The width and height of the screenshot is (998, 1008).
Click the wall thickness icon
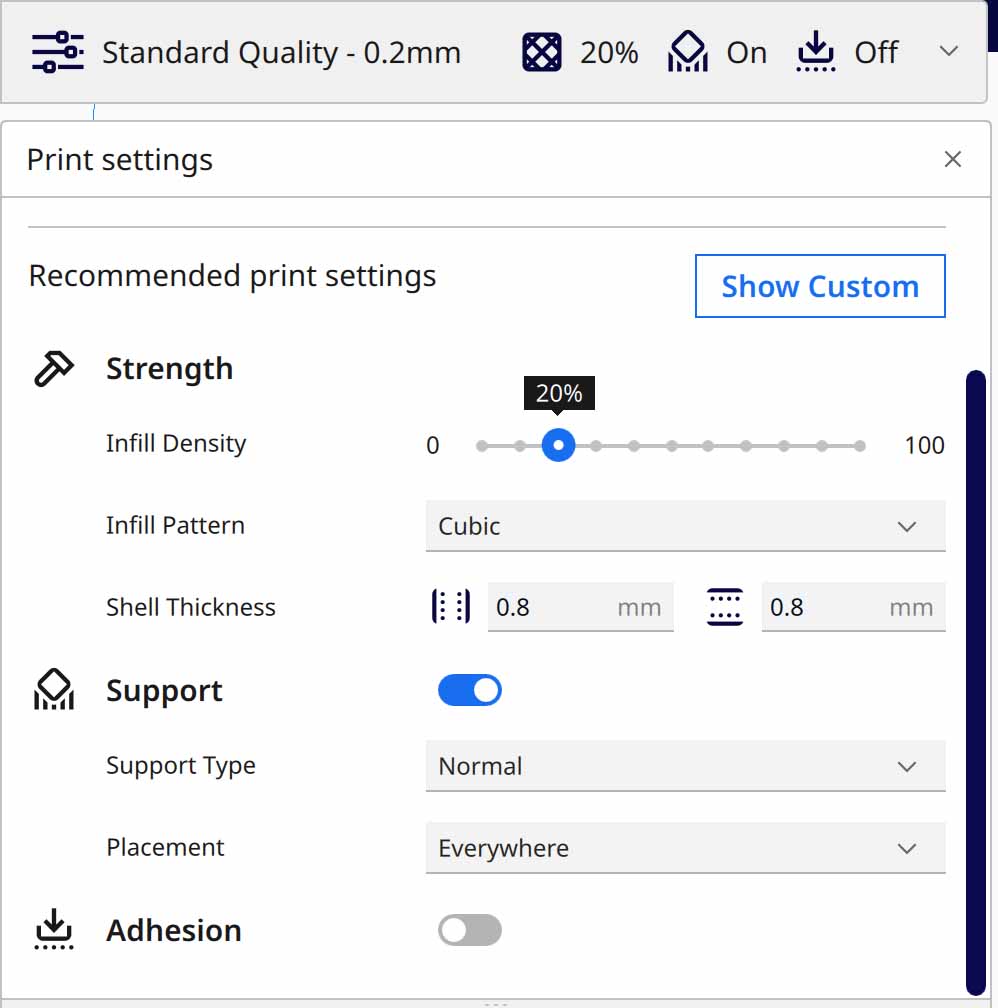[451, 607]
